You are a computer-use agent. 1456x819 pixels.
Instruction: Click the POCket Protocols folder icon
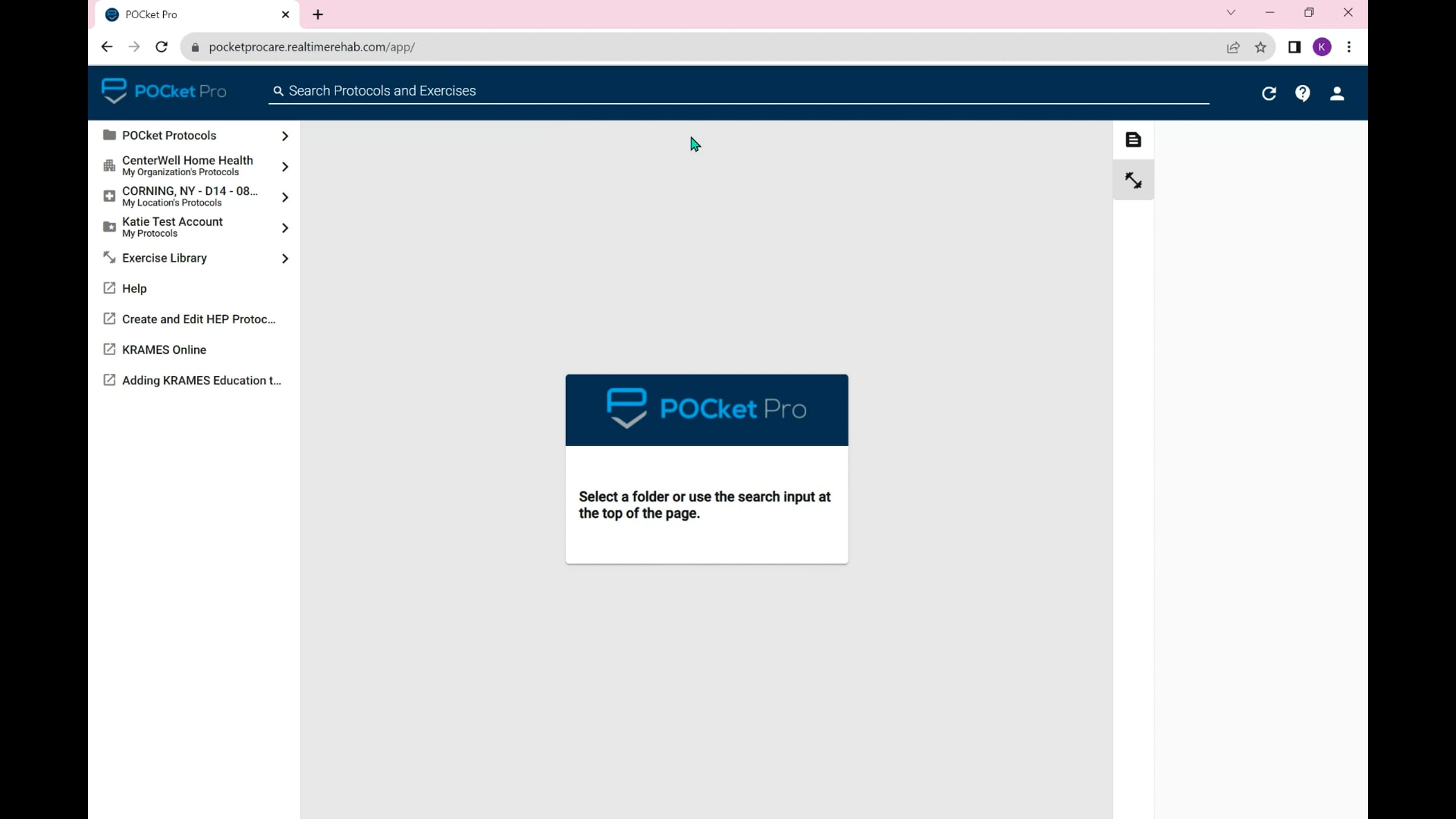click(x=109, y=135)
